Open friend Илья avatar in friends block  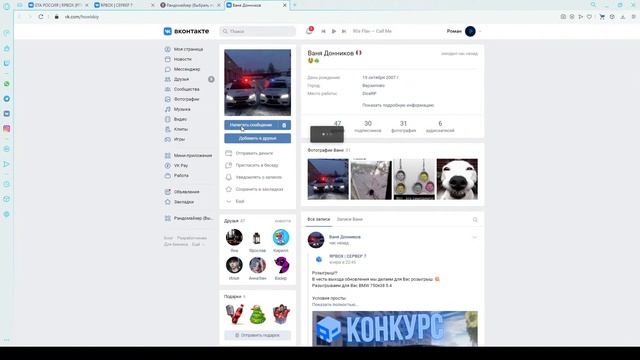click(234, 265)
